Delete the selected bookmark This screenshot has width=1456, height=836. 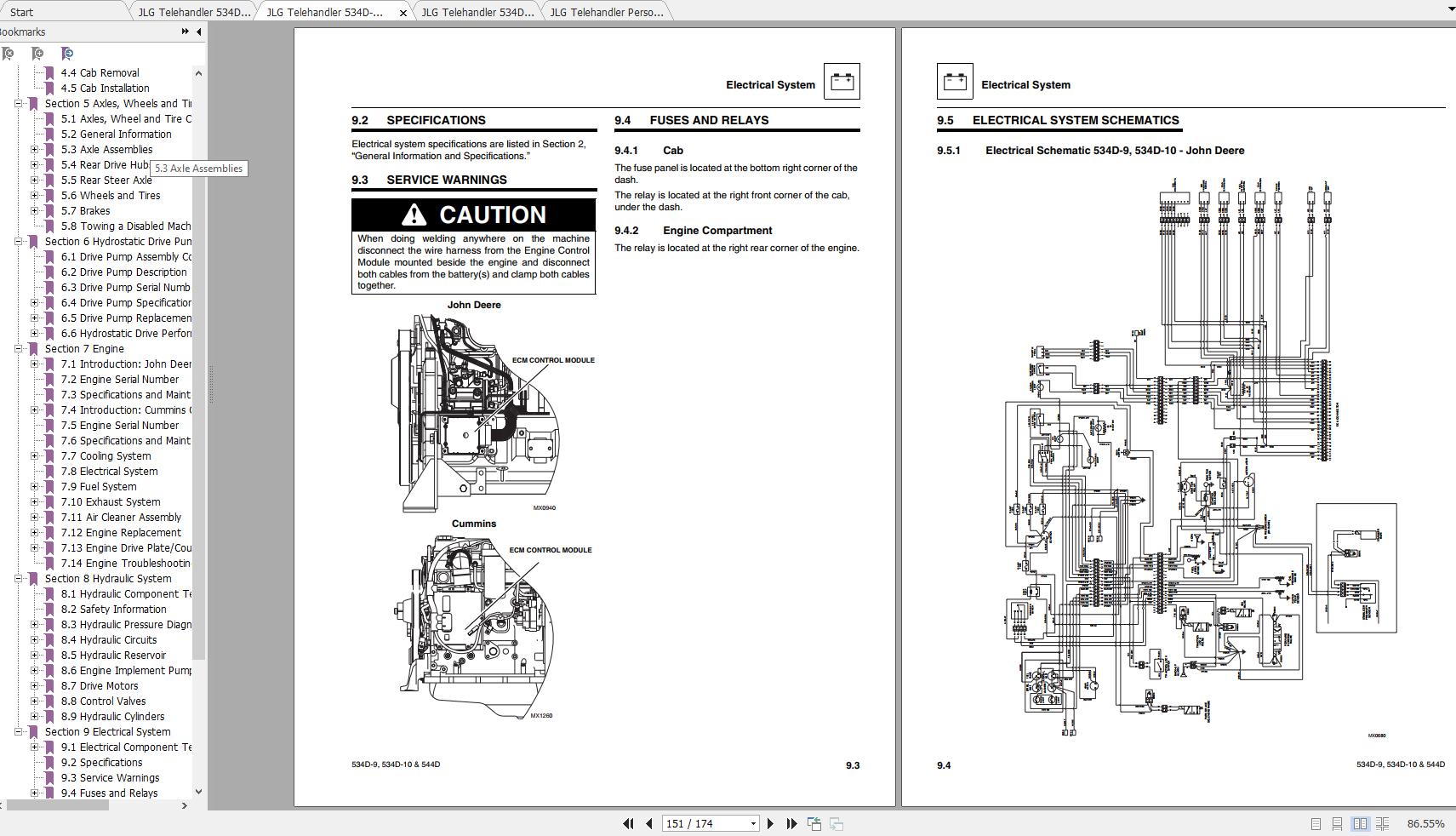coord(9,53)
